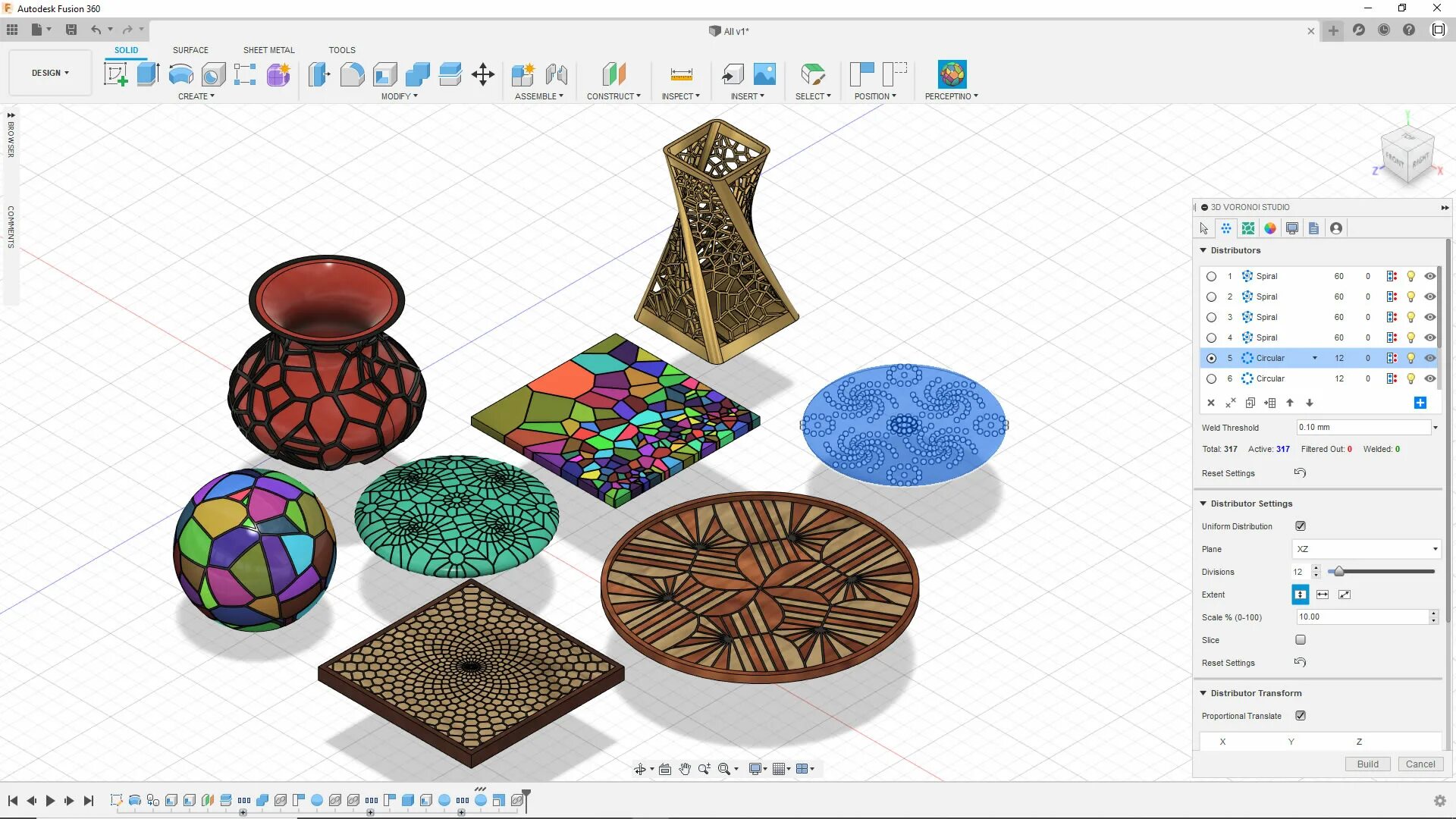The image size is (1456, 819).
Task: Click the Fillet tool icon
Action: pyautogui.click(x=352, y=74)
